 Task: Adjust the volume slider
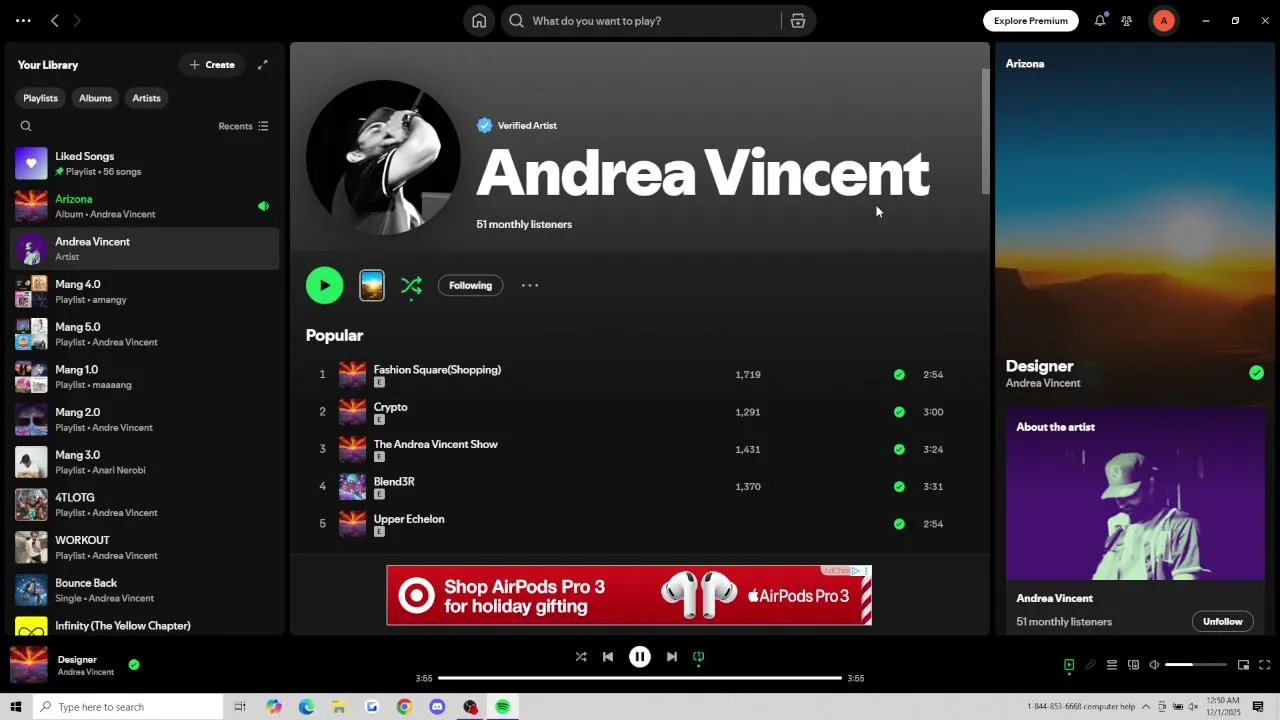1196,665
